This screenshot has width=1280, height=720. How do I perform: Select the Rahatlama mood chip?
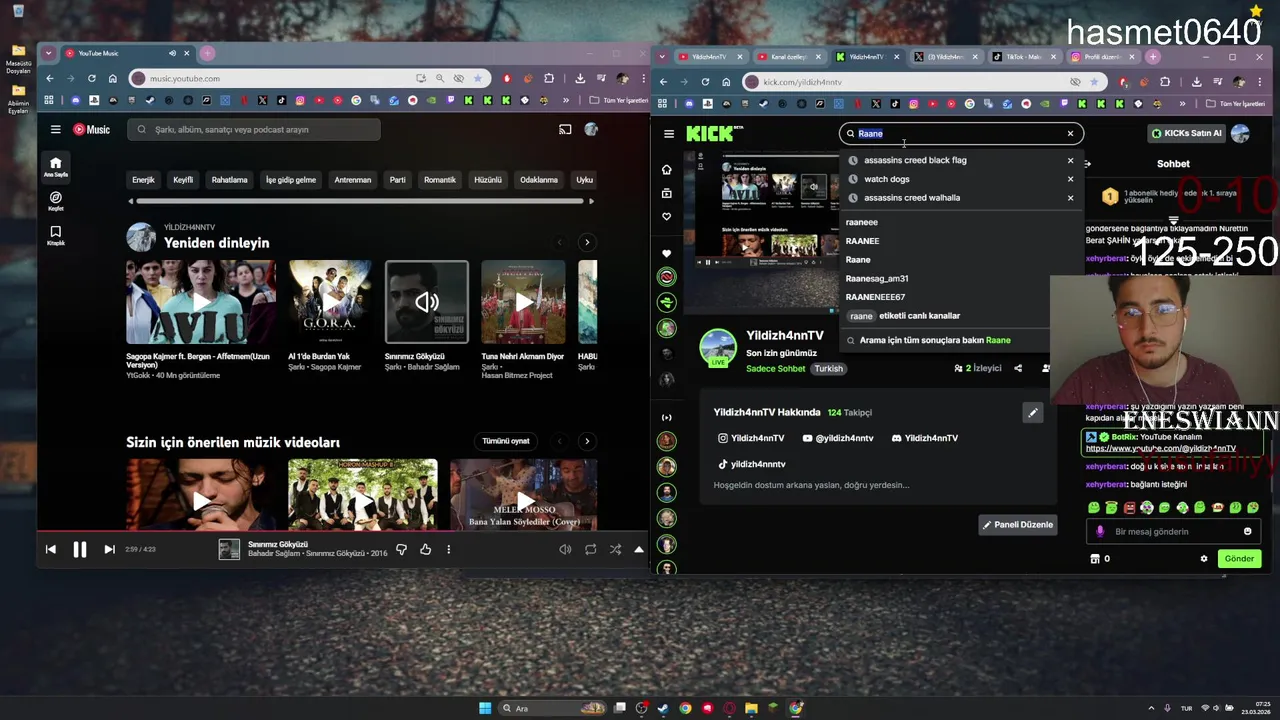pyautogui.click(x=229, y=180)
